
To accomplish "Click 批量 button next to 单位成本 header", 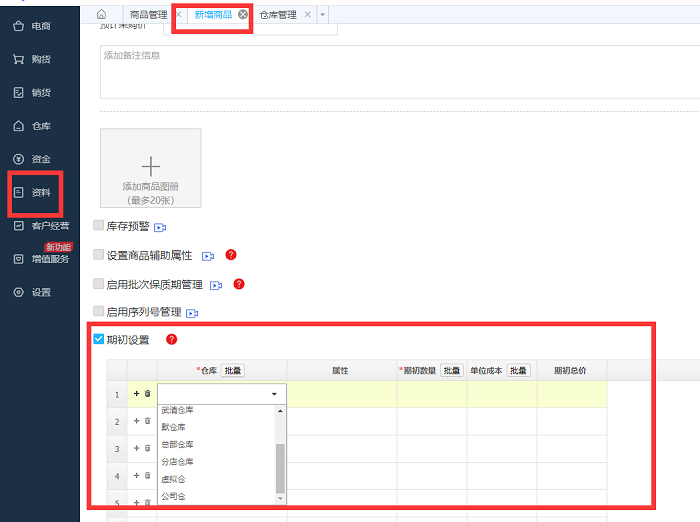I will point(518,370).
